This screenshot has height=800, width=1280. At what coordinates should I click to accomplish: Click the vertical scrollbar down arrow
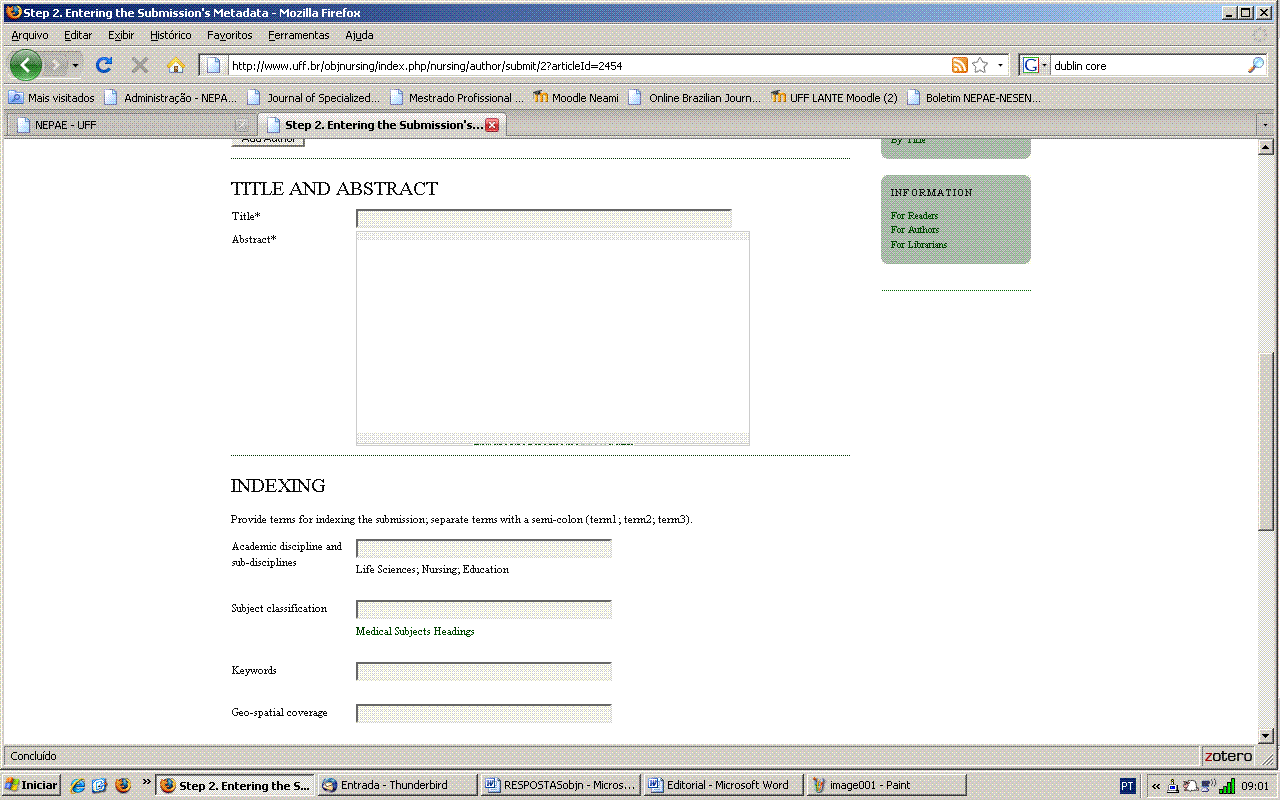1265,736
